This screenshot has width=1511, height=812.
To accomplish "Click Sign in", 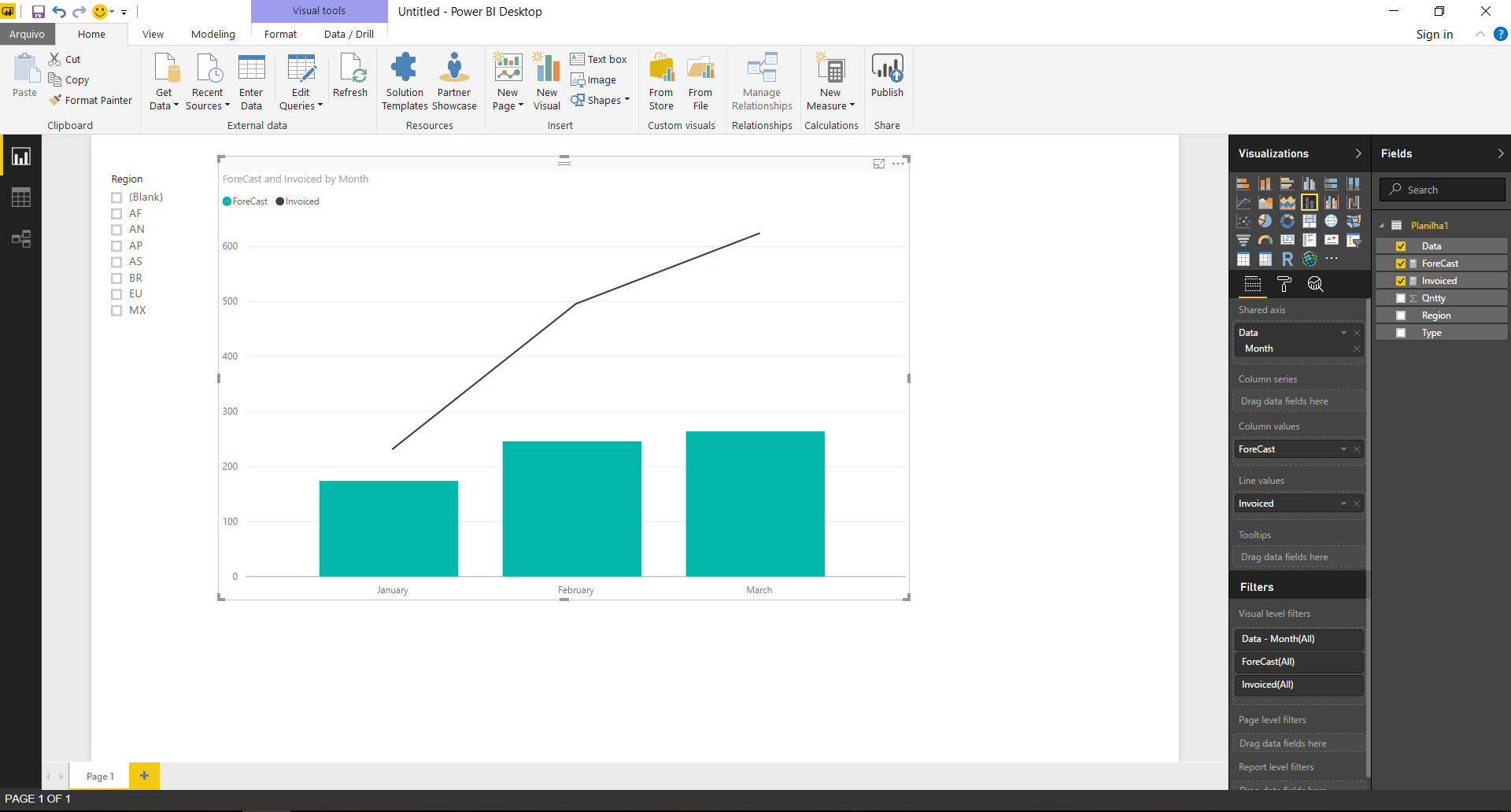I will click(x=1435, y=34).
